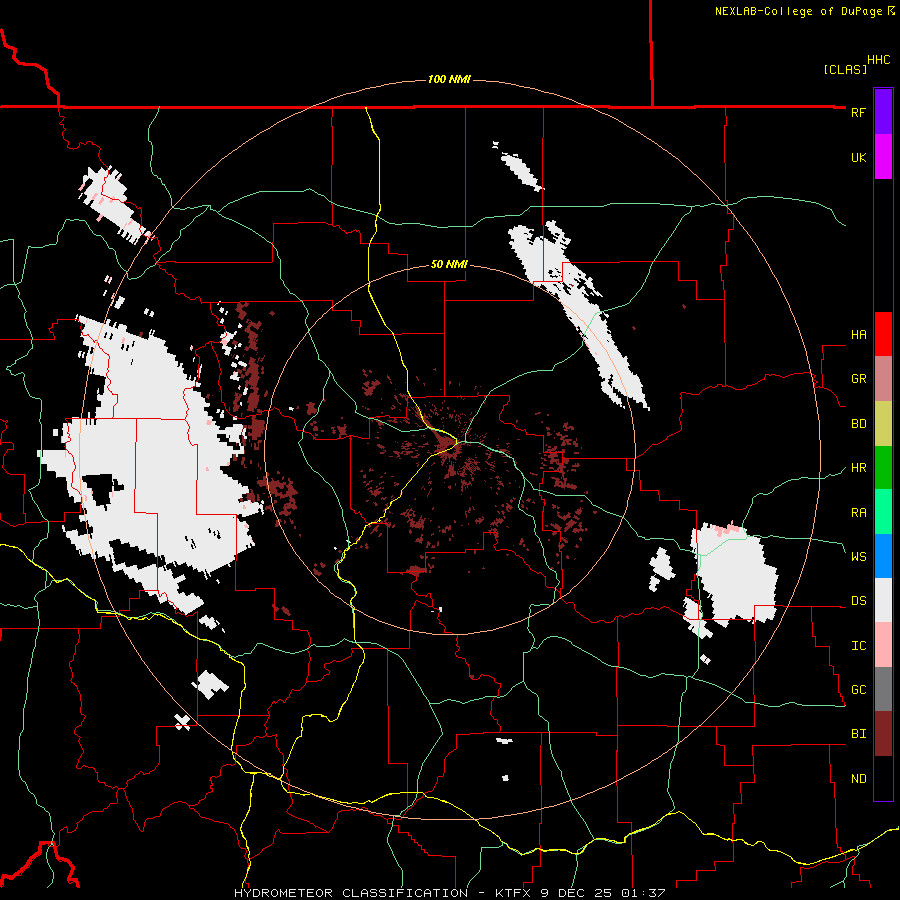Click the NEXLAB-College of DuPage credit text
The width and height of the screenshot is (900, 900).
point(799,11)
